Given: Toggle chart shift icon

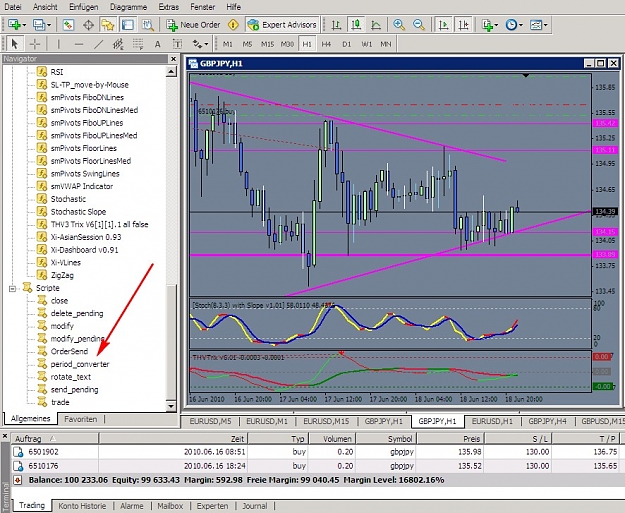Looking at the screenshot, I should [x=463, y=25].
